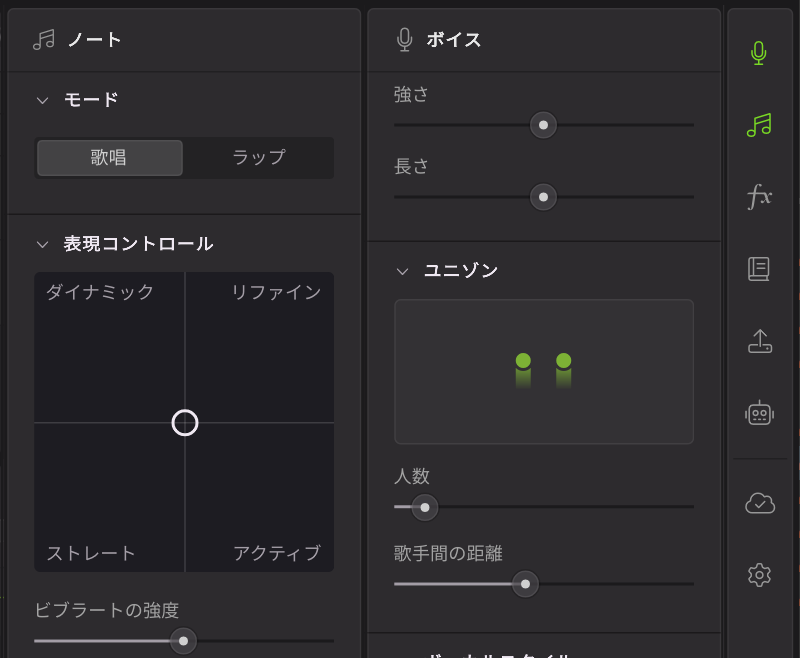Click the expression XY pad center handle

(x=185, y=423)
